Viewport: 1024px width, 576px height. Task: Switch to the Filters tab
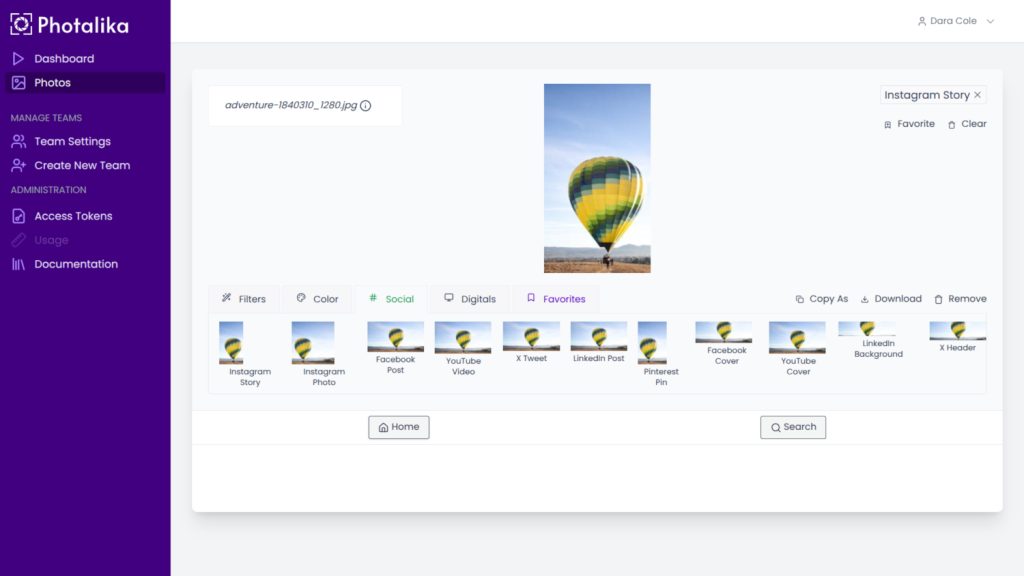[x=243, y=299]
